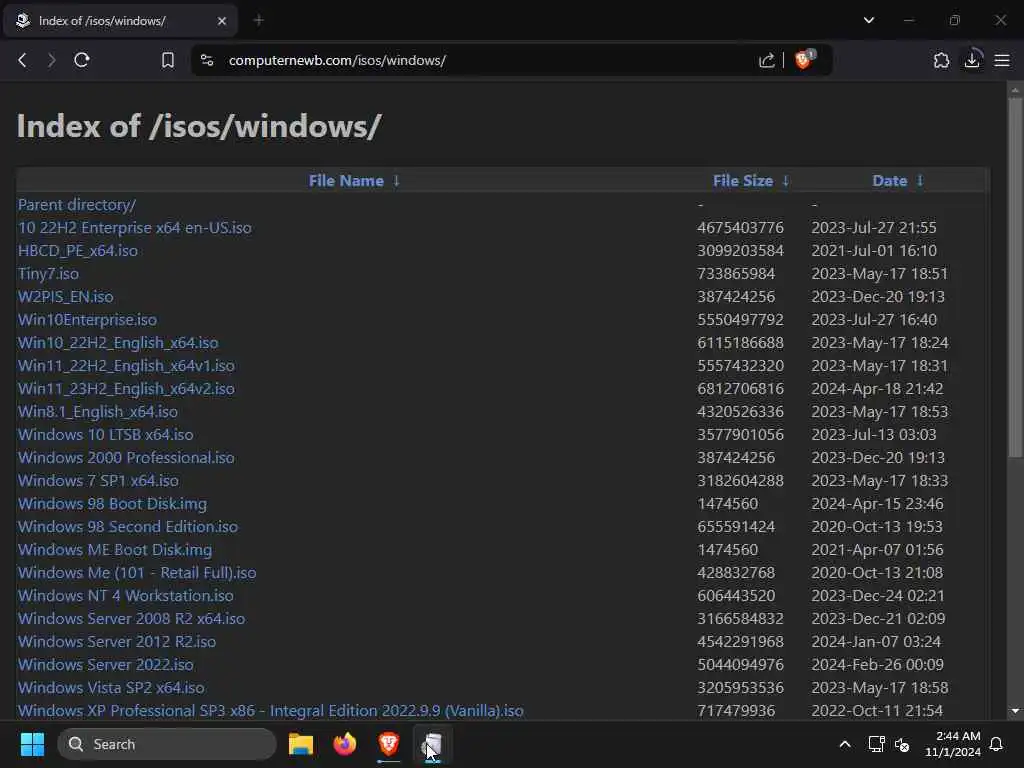Download Windows 2000 Professional.iso
Viewport: 1024px width, 768px height.
coord(126,458)
